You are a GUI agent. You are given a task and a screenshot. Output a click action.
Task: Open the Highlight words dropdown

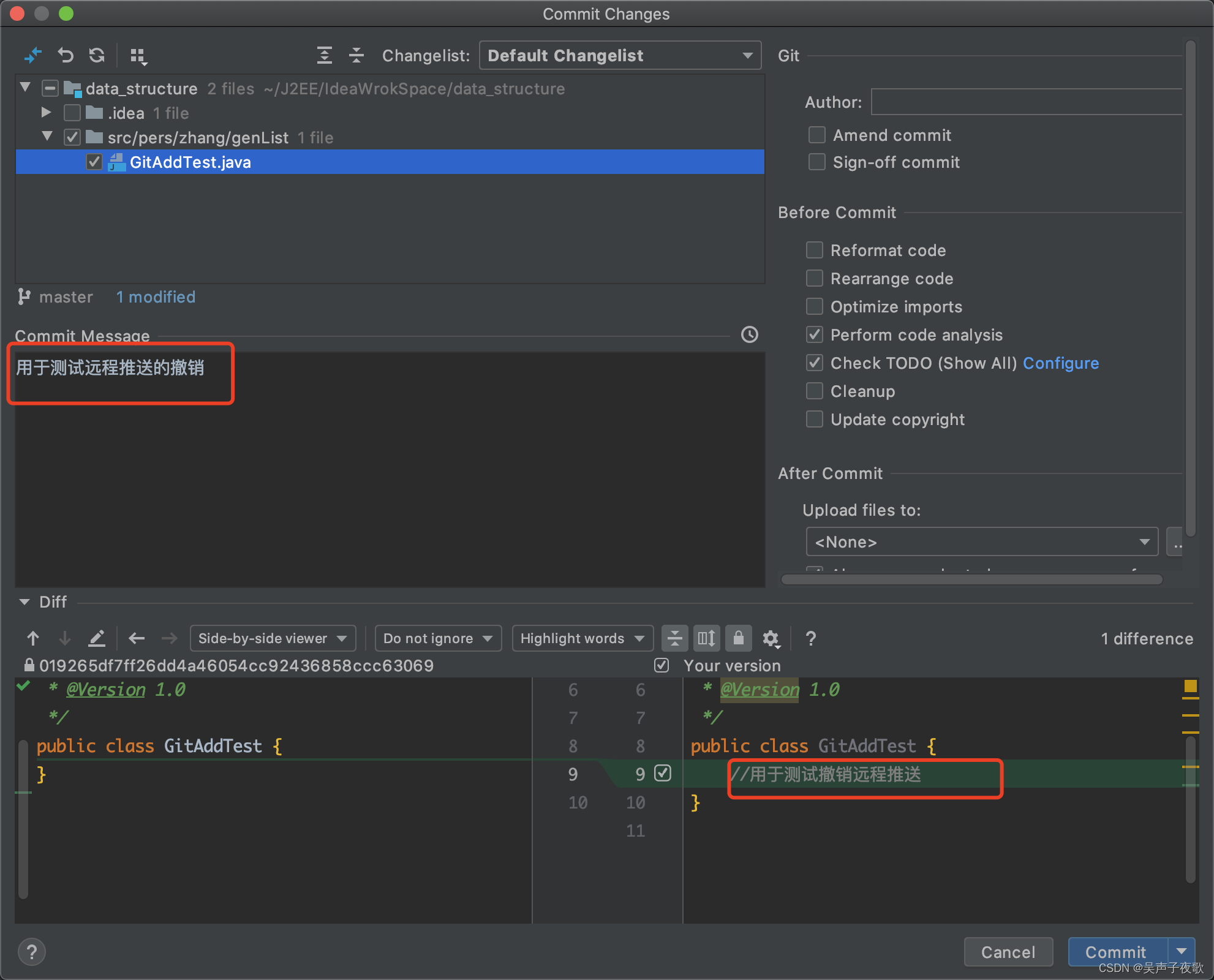pyautogui.click(x=582, y=638)
